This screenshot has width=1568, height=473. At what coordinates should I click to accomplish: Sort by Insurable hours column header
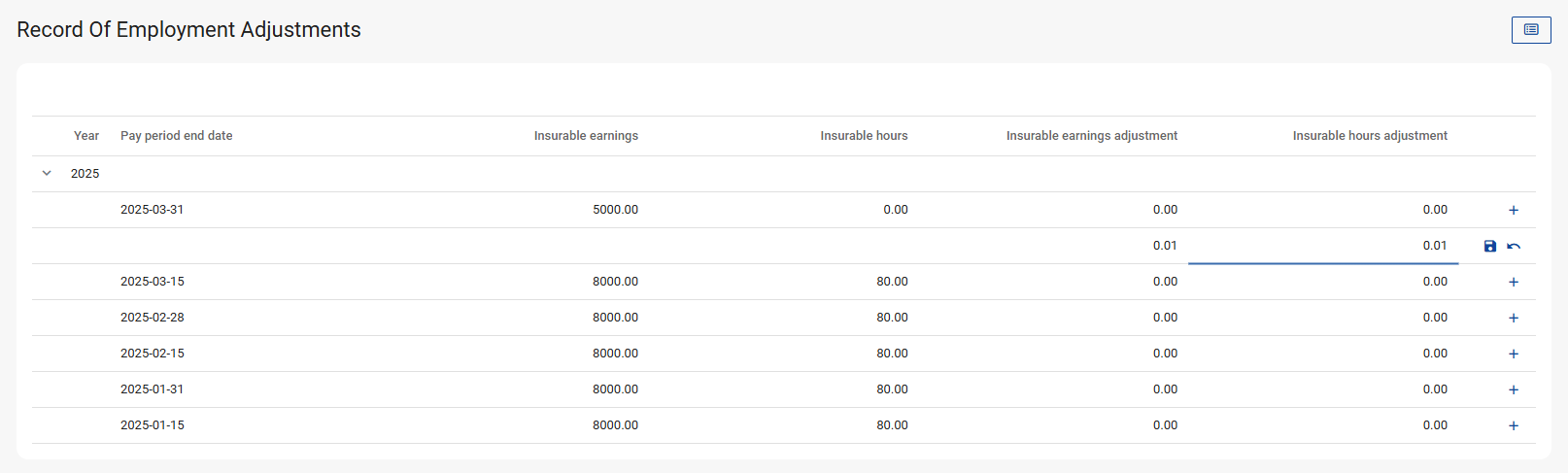[864, 136]
